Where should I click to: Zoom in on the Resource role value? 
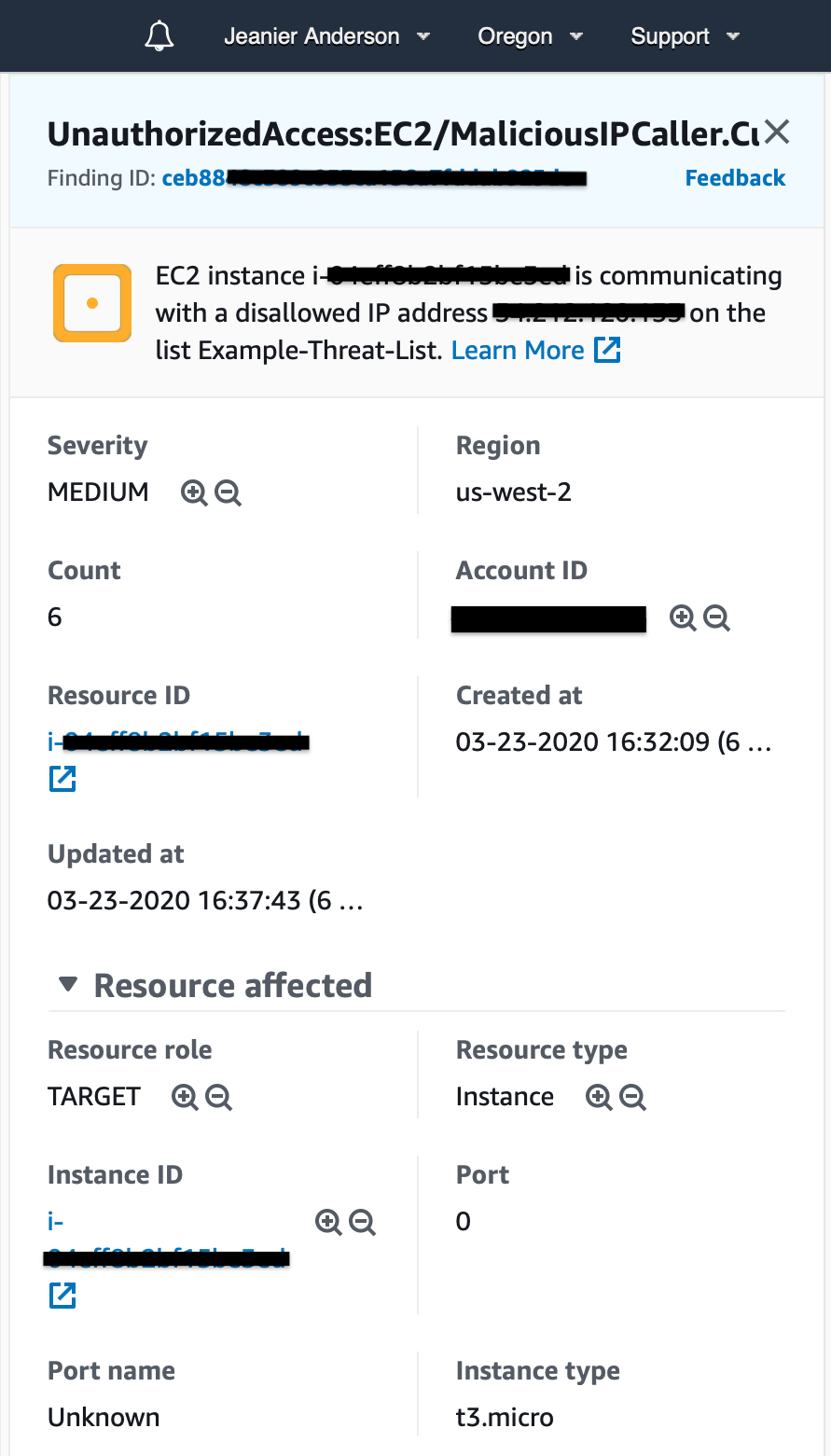pyautogui.click(x=184, y=1097)
